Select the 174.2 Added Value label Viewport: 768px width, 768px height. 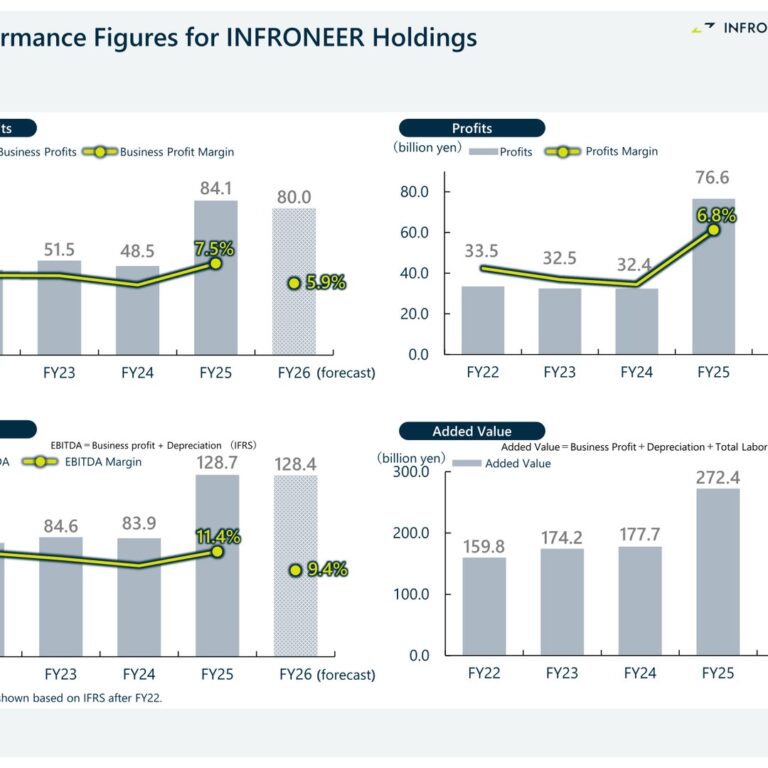click(x=562, y=538)
